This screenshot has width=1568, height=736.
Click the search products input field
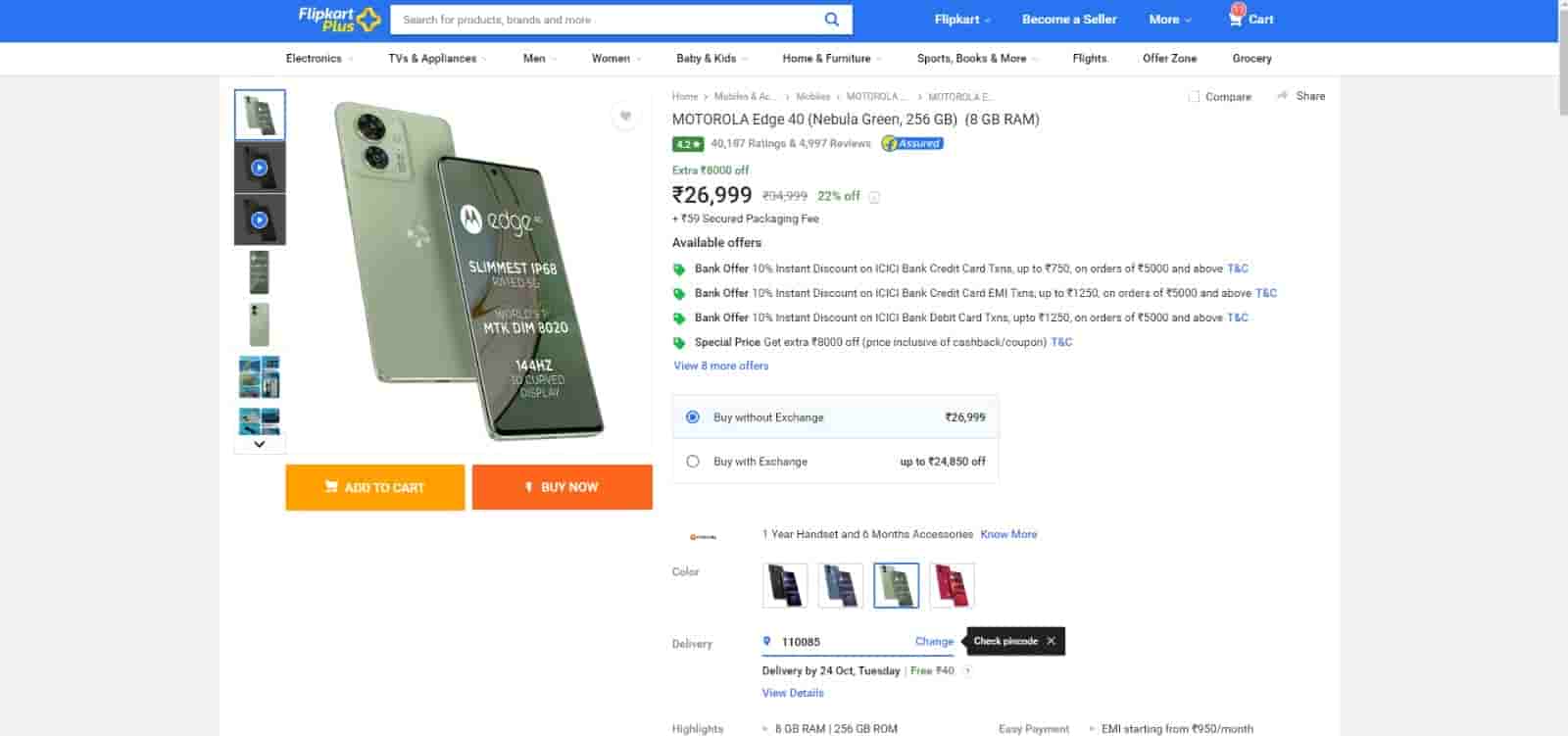pyautogui.click(x=608, y=20)
